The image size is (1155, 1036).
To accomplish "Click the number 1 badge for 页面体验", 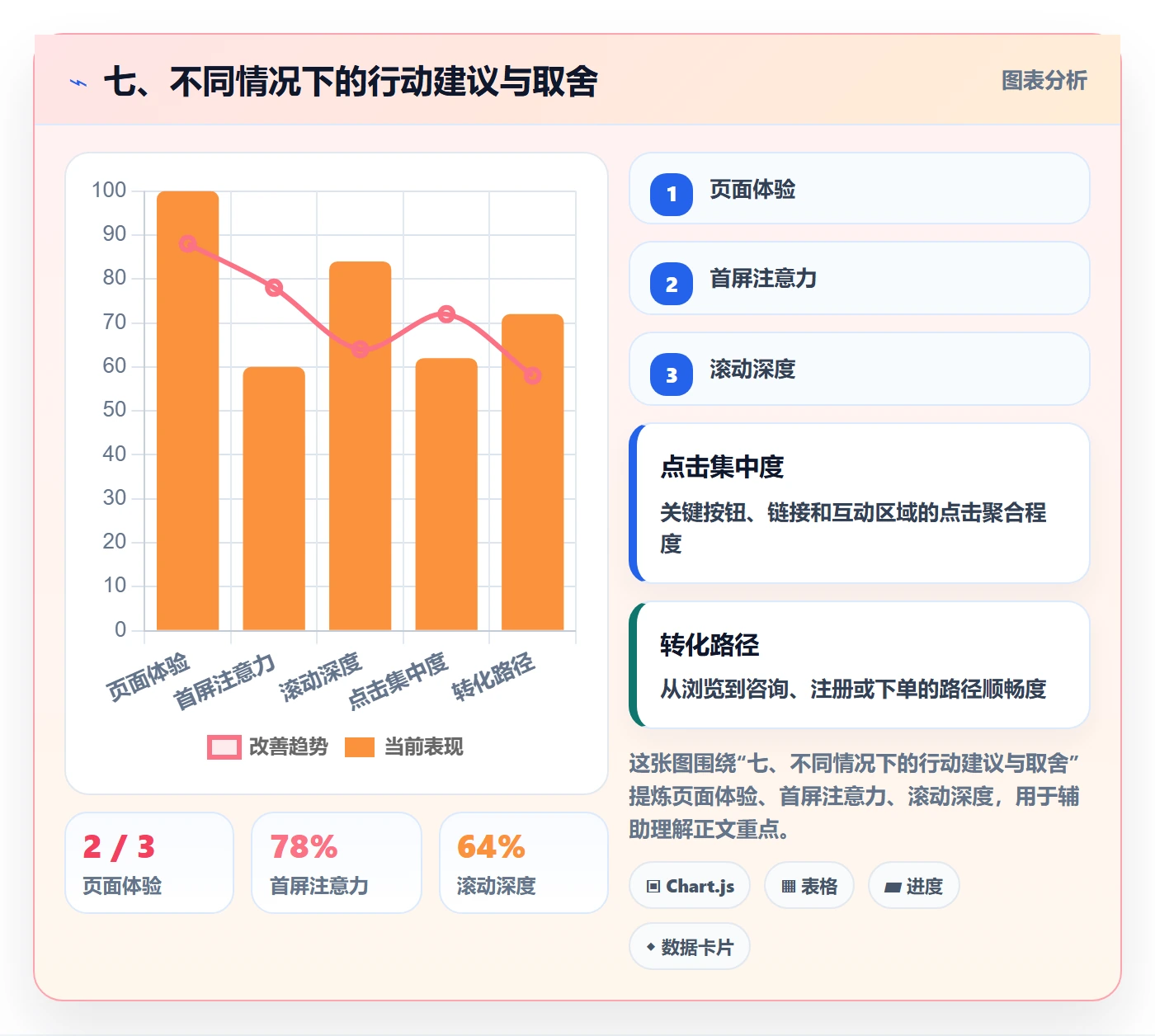I will [672, 195].
